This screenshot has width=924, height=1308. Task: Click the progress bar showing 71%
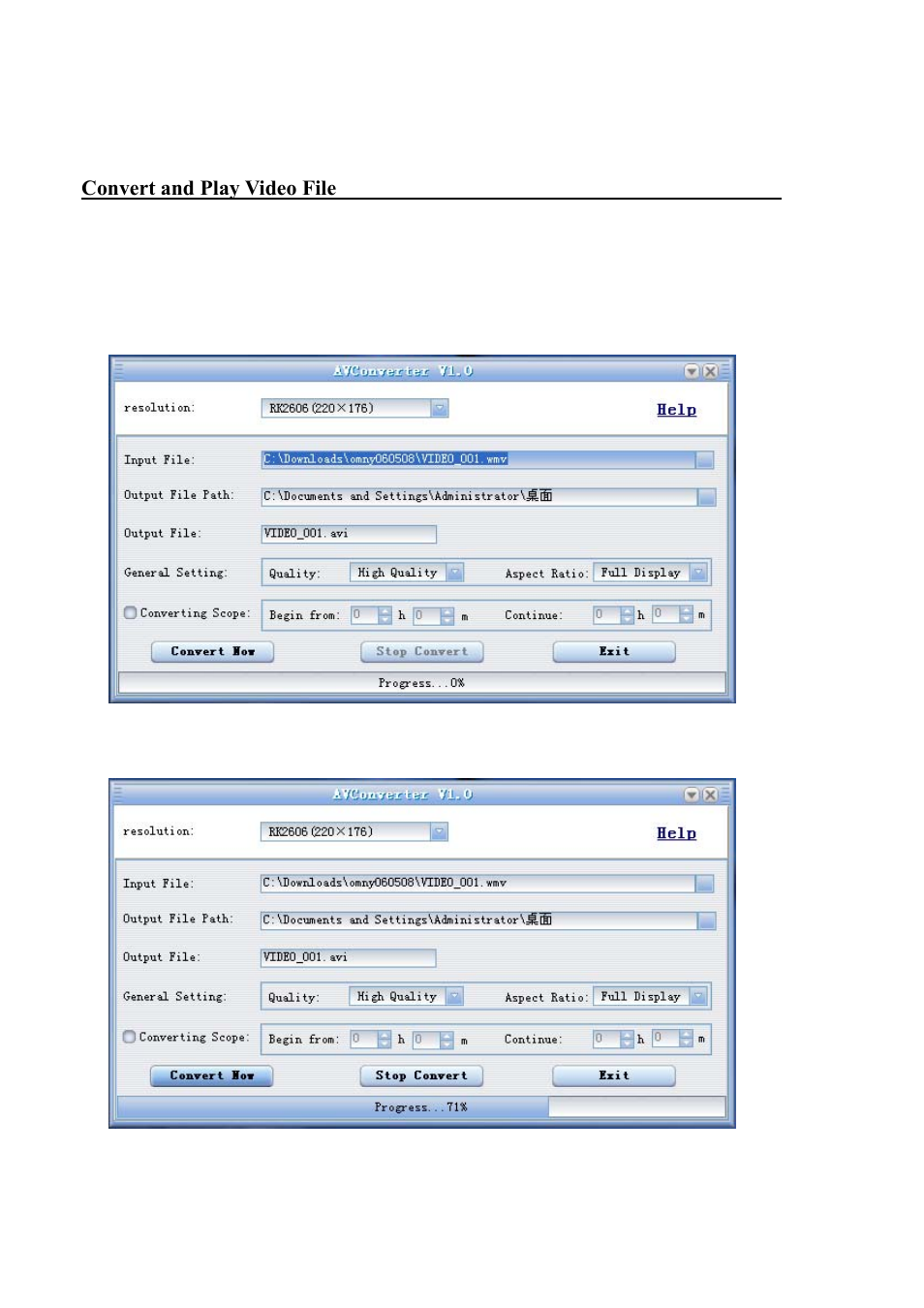421,1106
